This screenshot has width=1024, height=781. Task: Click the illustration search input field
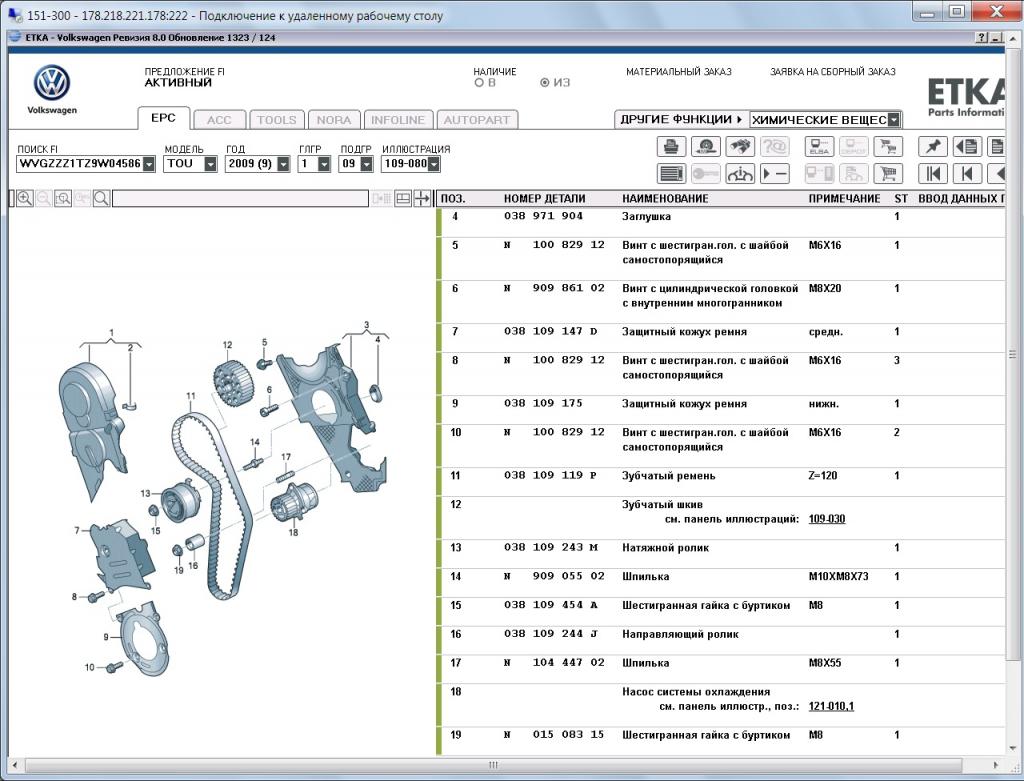pyautogui.click(x=240, y=199)
